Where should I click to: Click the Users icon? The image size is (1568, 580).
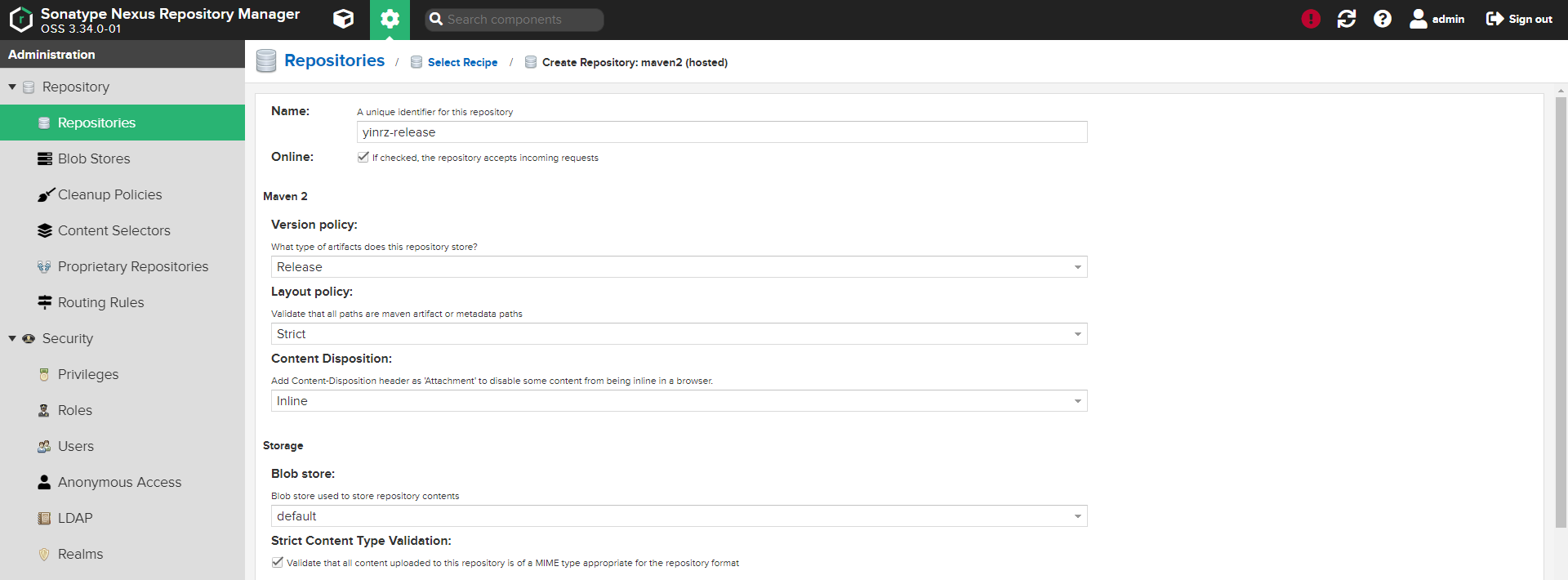click(x=44, y=446)
